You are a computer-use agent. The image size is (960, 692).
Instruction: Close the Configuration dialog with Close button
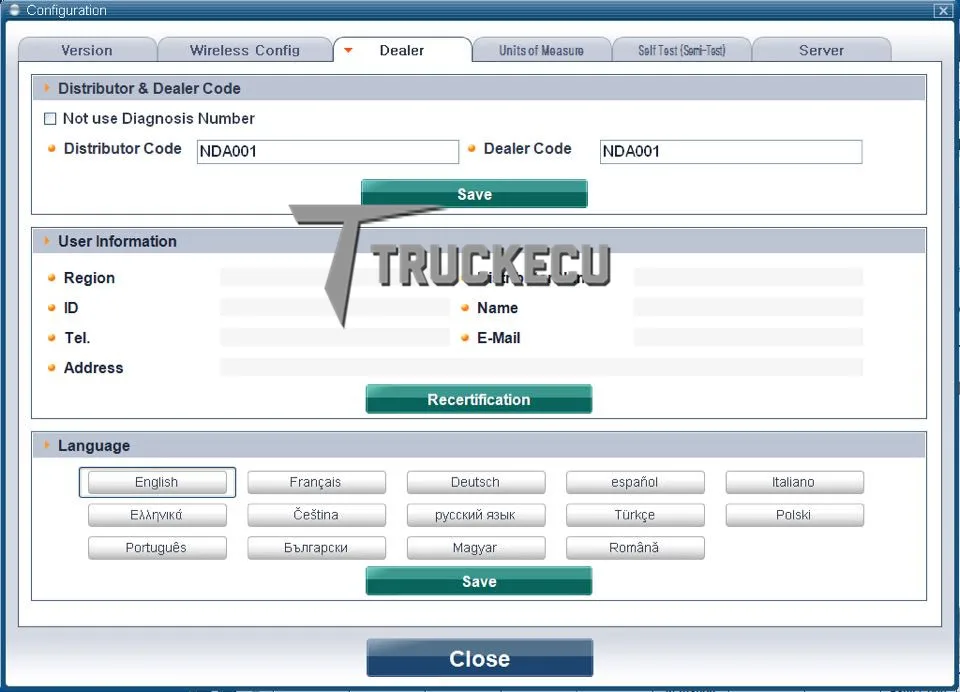pyautogui.click(x=479, y=658)
